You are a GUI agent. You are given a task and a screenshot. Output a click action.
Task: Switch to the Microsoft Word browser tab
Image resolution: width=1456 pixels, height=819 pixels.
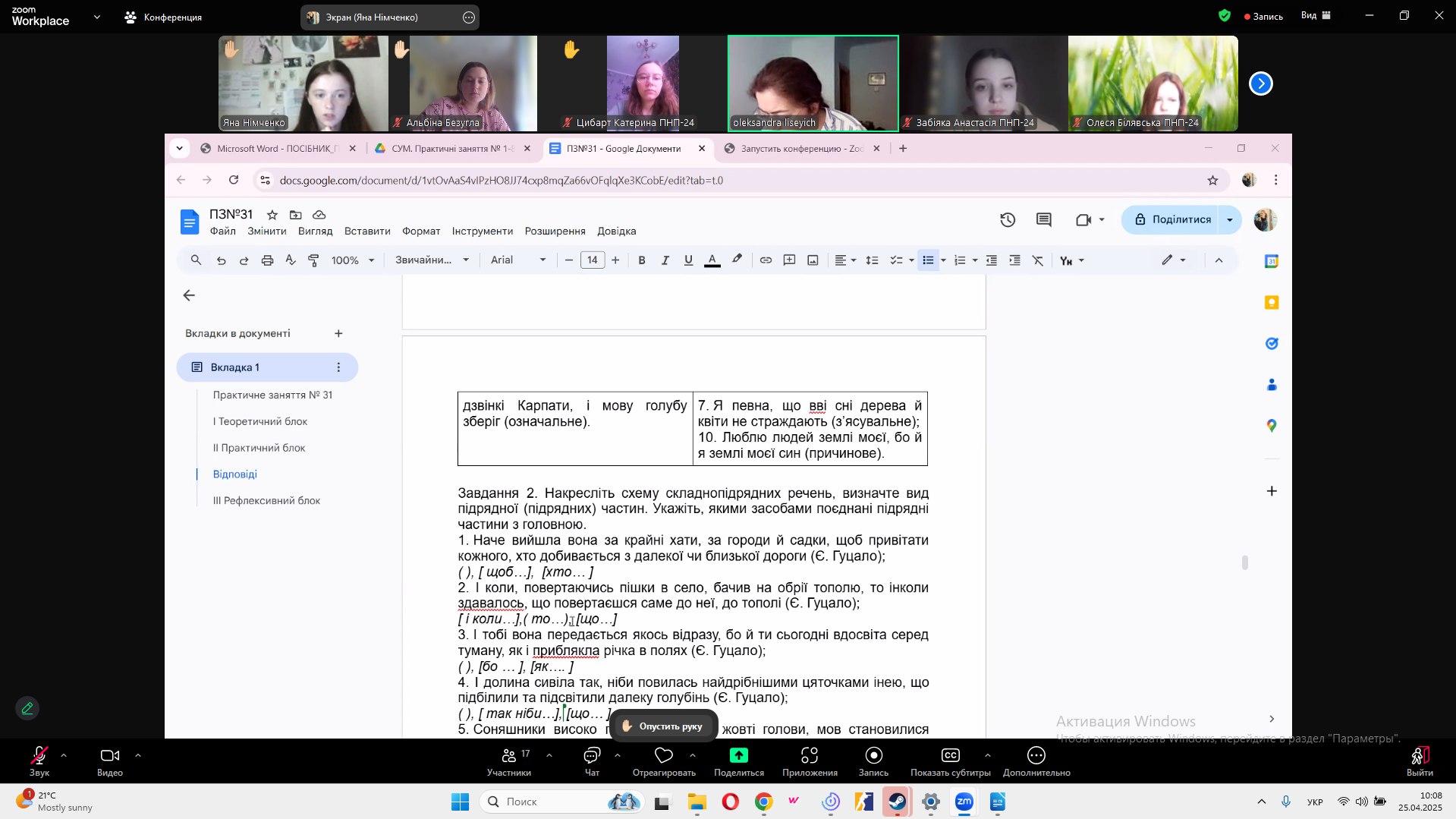[278, 149]
